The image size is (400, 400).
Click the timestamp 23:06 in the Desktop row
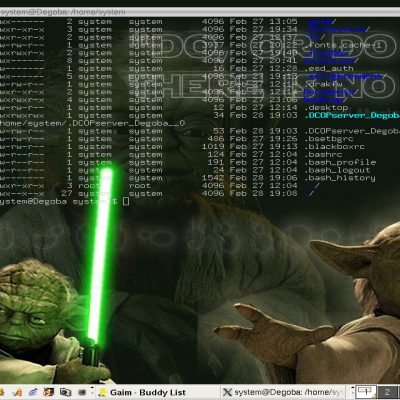point(283,100)
